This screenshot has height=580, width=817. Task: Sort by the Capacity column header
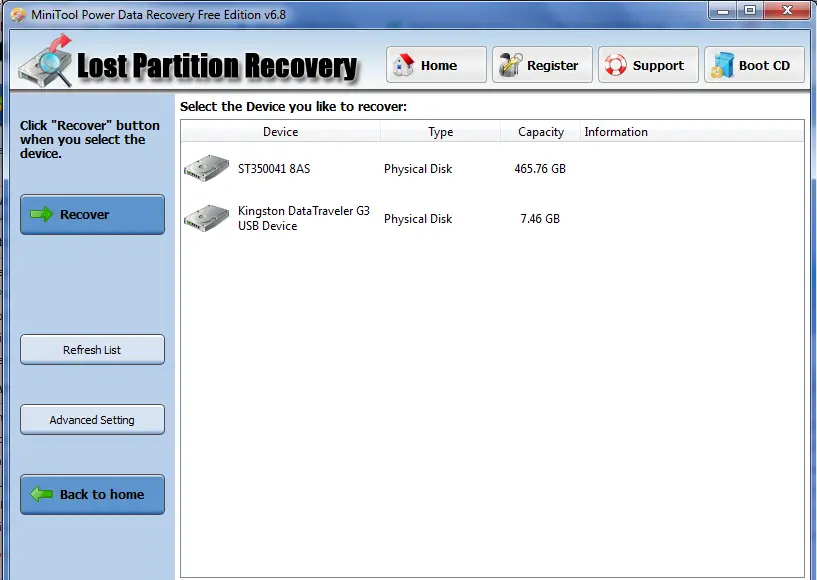coord(540,132)
